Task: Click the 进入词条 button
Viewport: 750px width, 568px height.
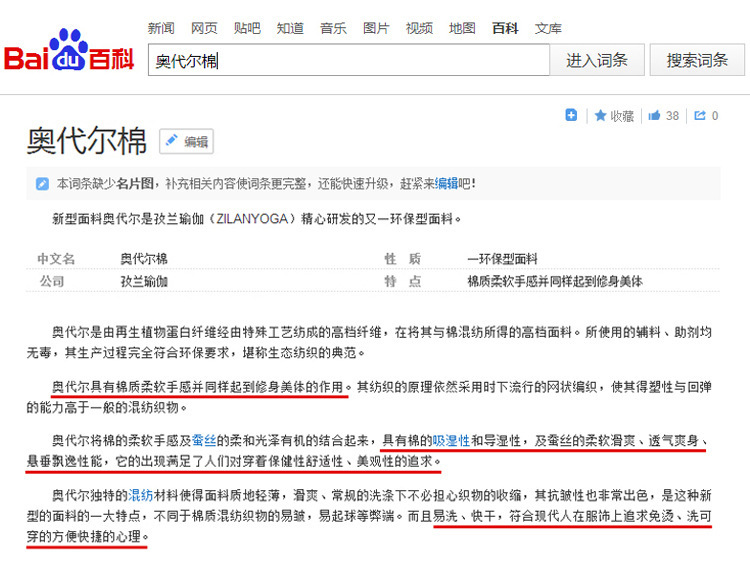Action: pyautogui.click(x=597, y=60)
